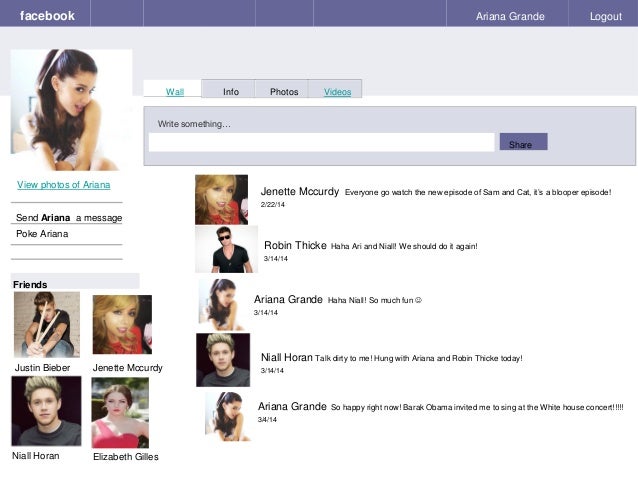Open avatar on Niall Horan's wall post

coord(223,360)
